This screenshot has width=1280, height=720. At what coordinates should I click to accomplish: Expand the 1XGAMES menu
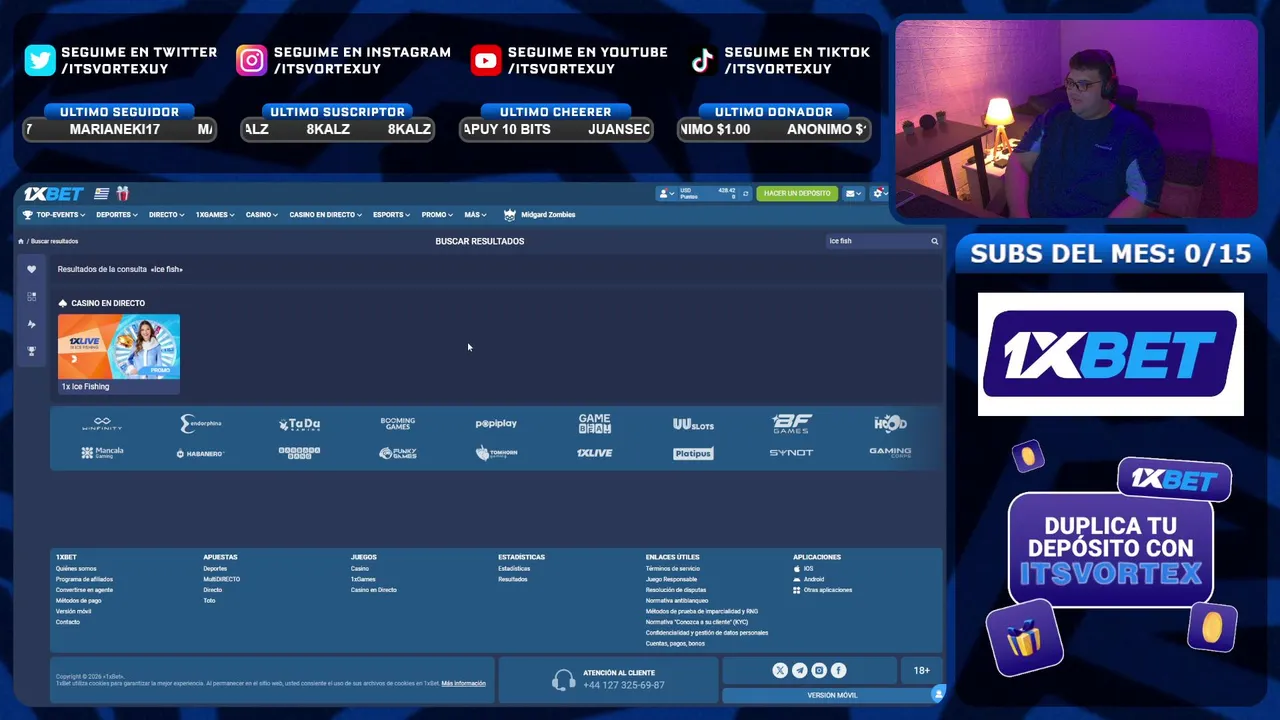click(x=215, y=215)
